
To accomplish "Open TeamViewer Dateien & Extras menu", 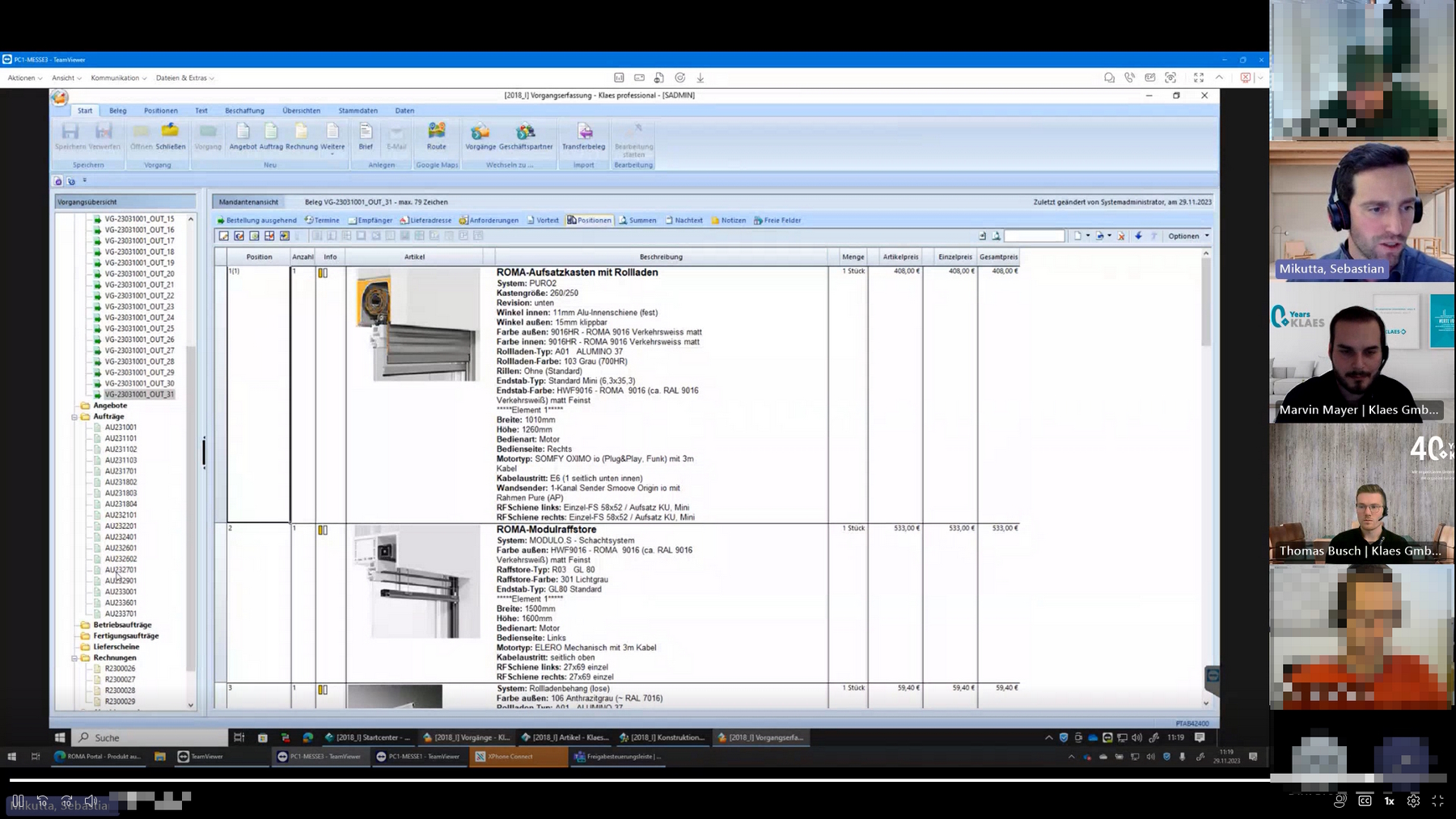I will (184, 78).
